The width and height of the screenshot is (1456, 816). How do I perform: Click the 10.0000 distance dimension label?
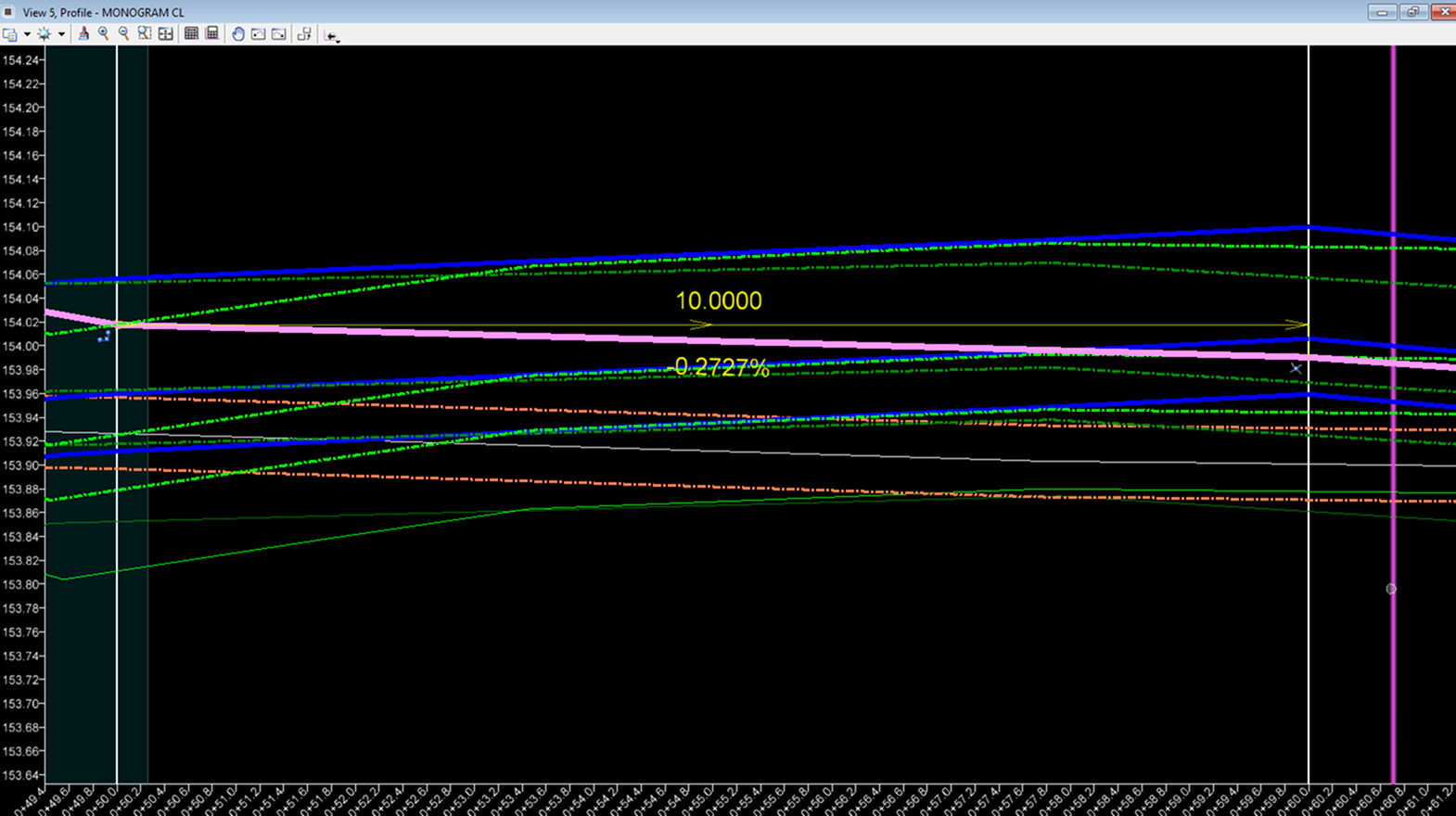click(x=719, y=301)
